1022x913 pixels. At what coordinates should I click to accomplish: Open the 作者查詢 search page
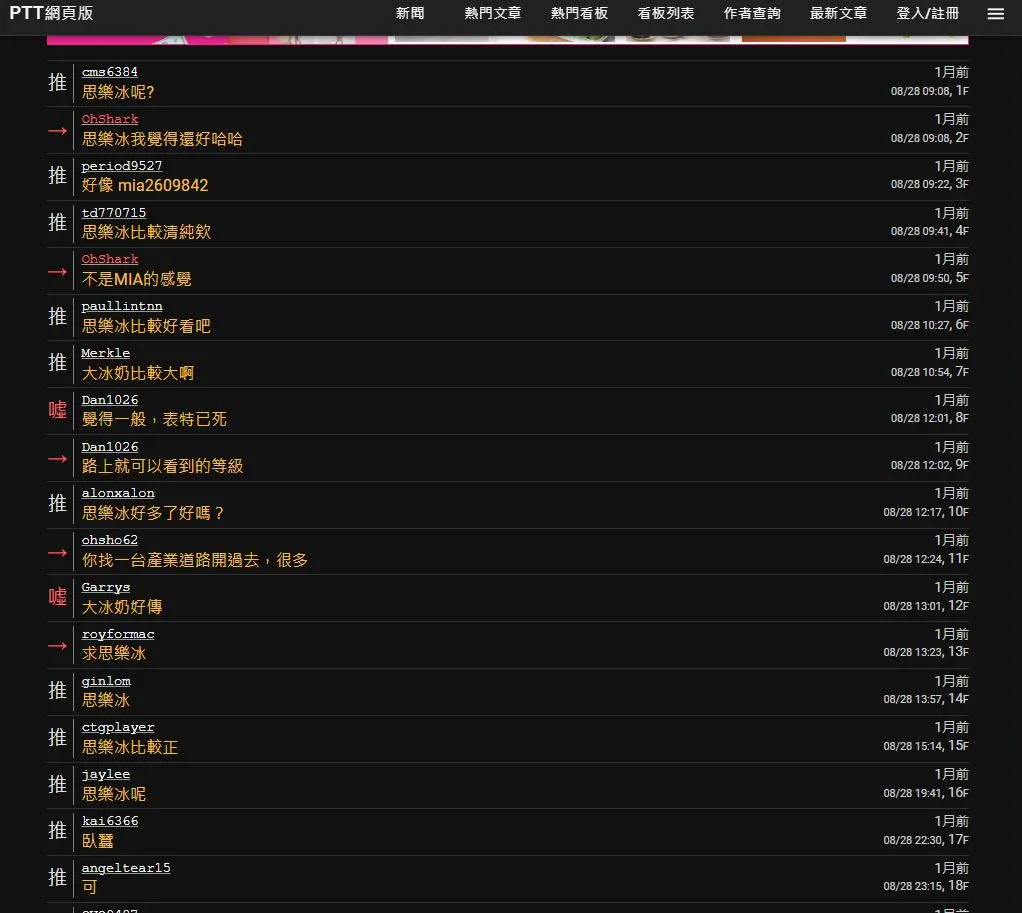pyautogui.click(x=752, y=14)
